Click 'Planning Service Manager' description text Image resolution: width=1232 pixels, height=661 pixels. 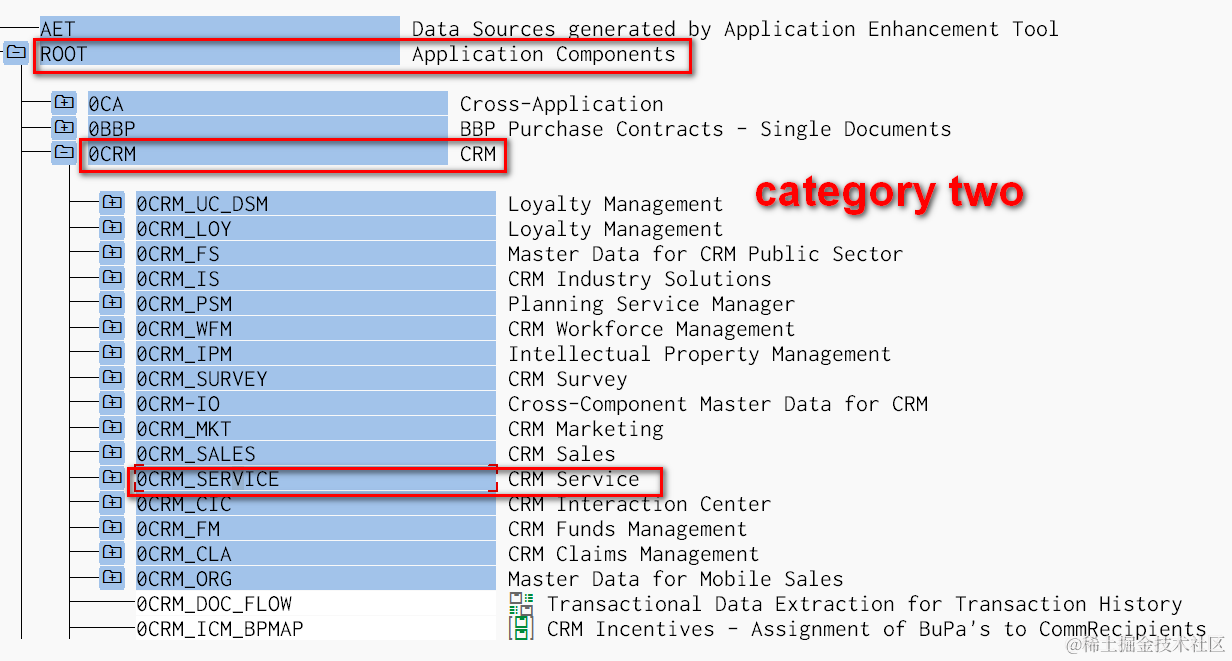point(651,304)
